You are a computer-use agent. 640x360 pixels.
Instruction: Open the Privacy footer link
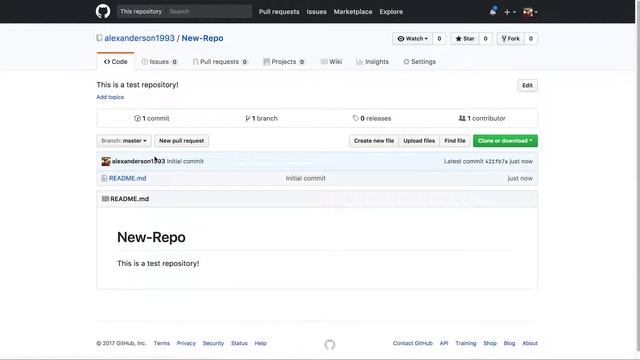[186, 343]
